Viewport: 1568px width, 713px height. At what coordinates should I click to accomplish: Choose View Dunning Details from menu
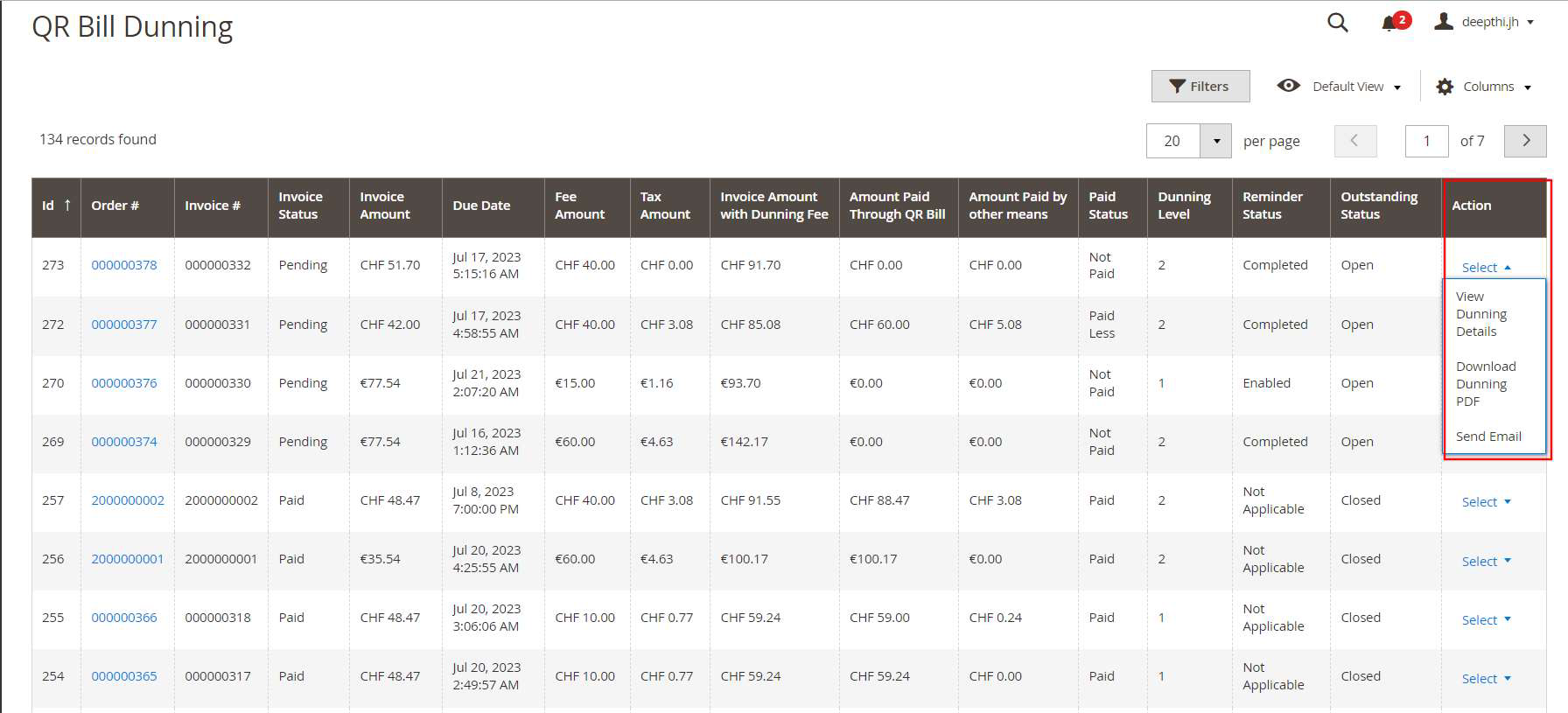click(x=1480, y=314)
